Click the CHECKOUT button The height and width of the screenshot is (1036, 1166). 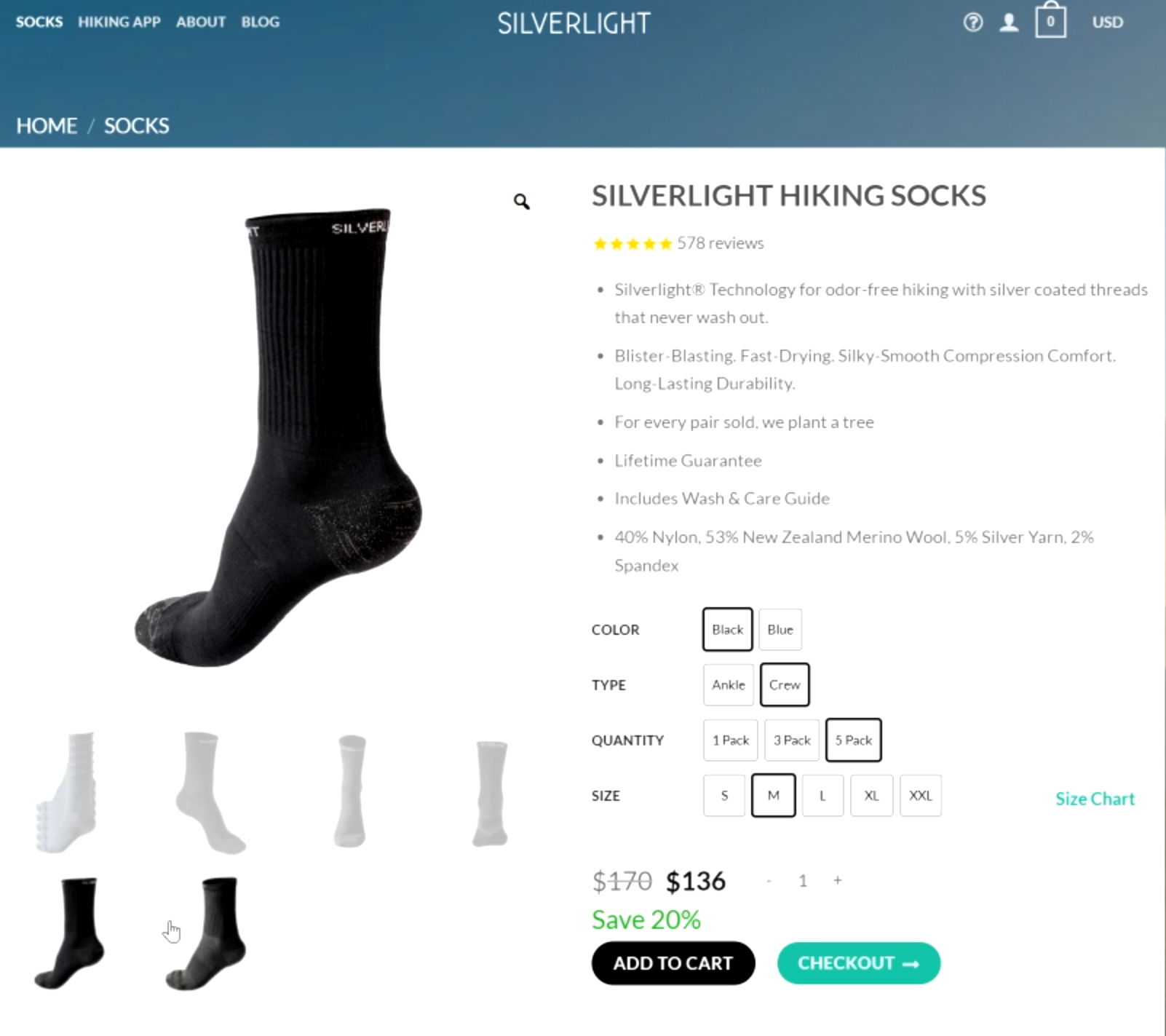(859, 963)
